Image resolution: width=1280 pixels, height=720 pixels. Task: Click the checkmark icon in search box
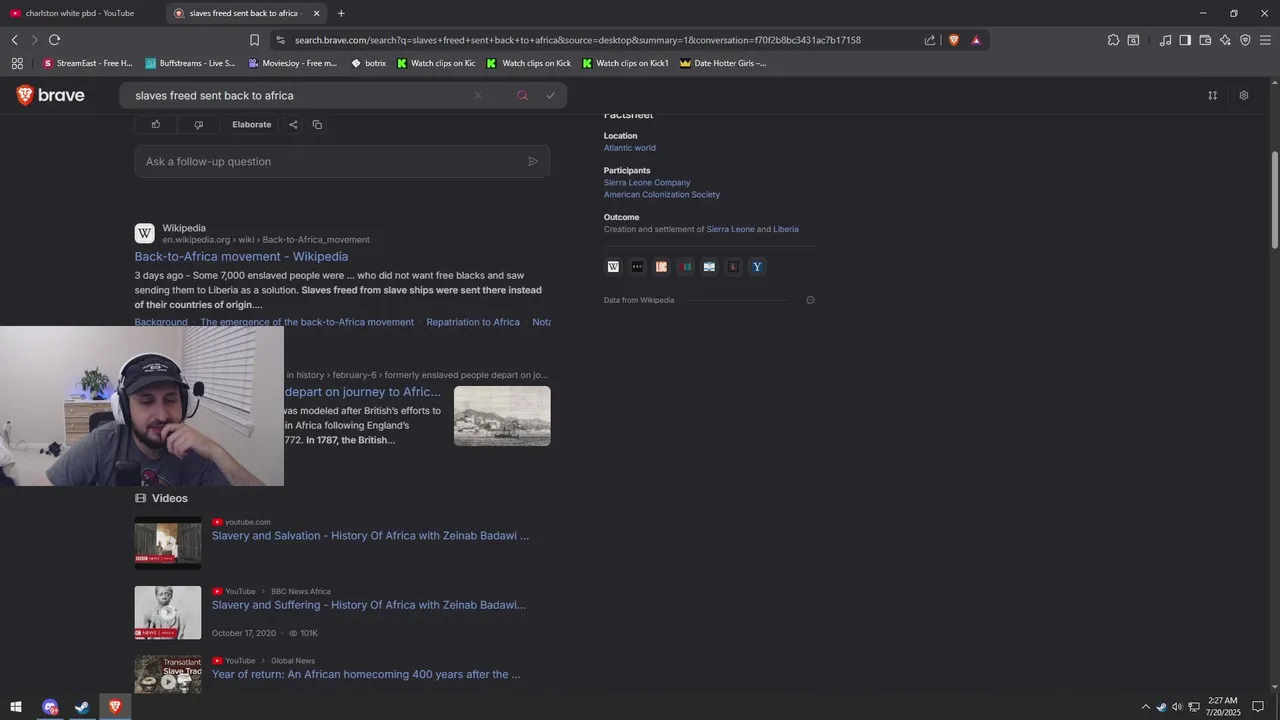point(551,95)
